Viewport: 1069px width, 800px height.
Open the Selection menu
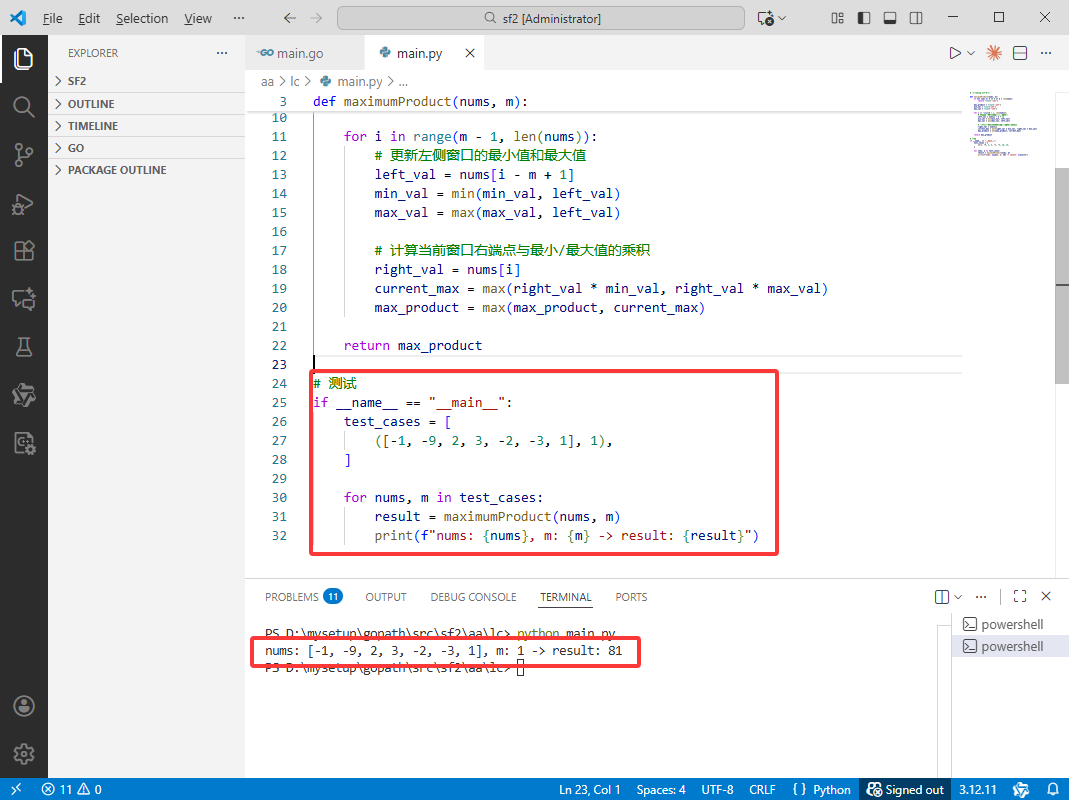[x=142, y=18]
